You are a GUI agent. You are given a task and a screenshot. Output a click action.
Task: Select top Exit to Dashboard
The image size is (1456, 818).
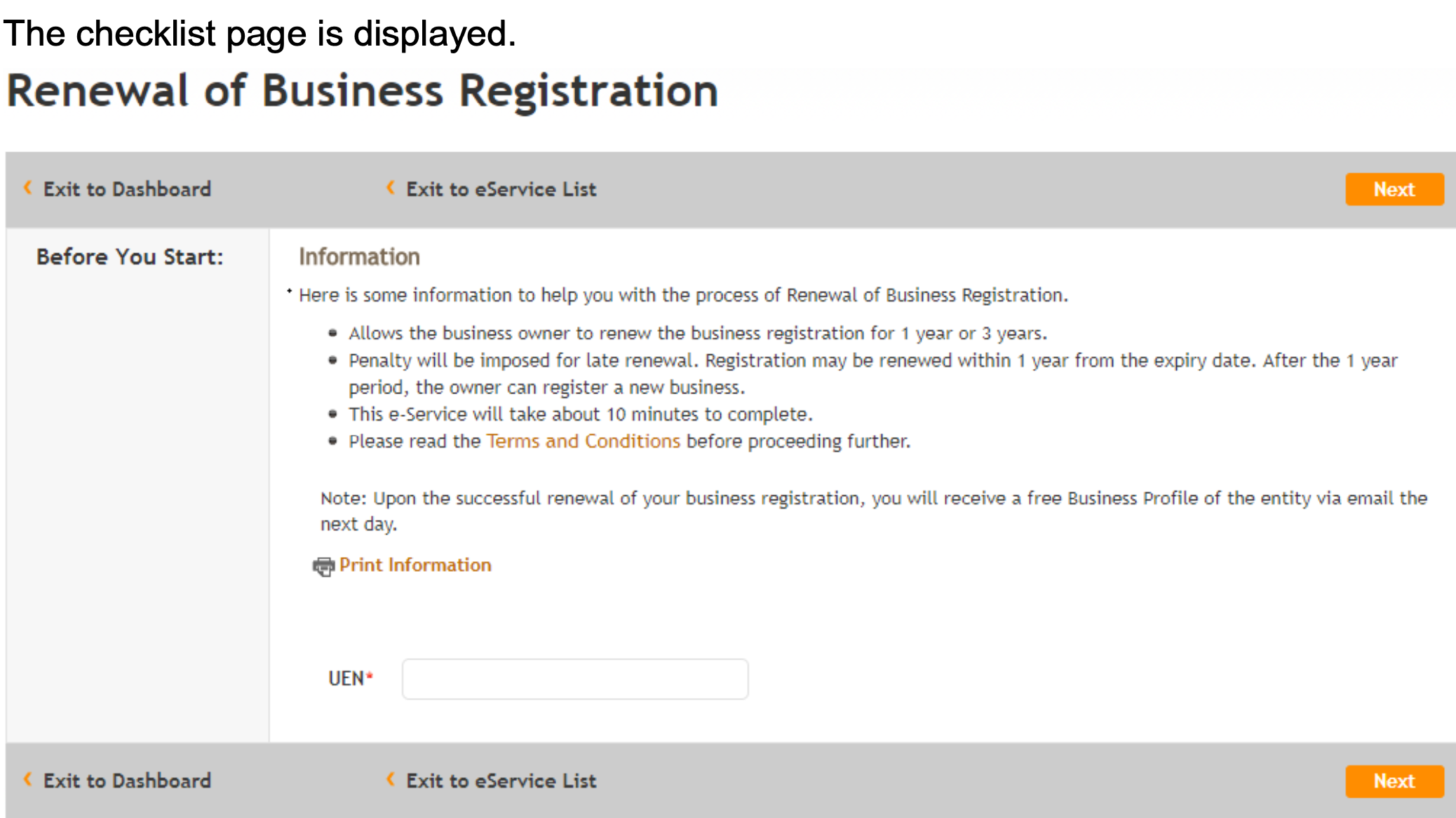(127, 188)
